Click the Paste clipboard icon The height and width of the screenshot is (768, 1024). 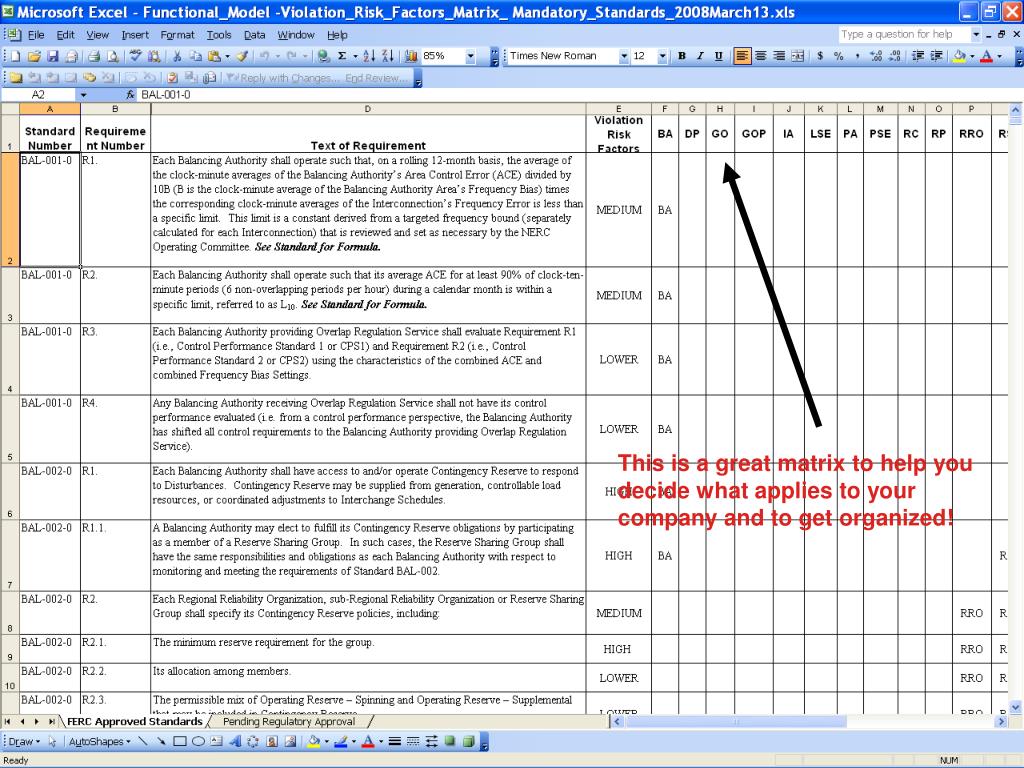tap(214, 57)
